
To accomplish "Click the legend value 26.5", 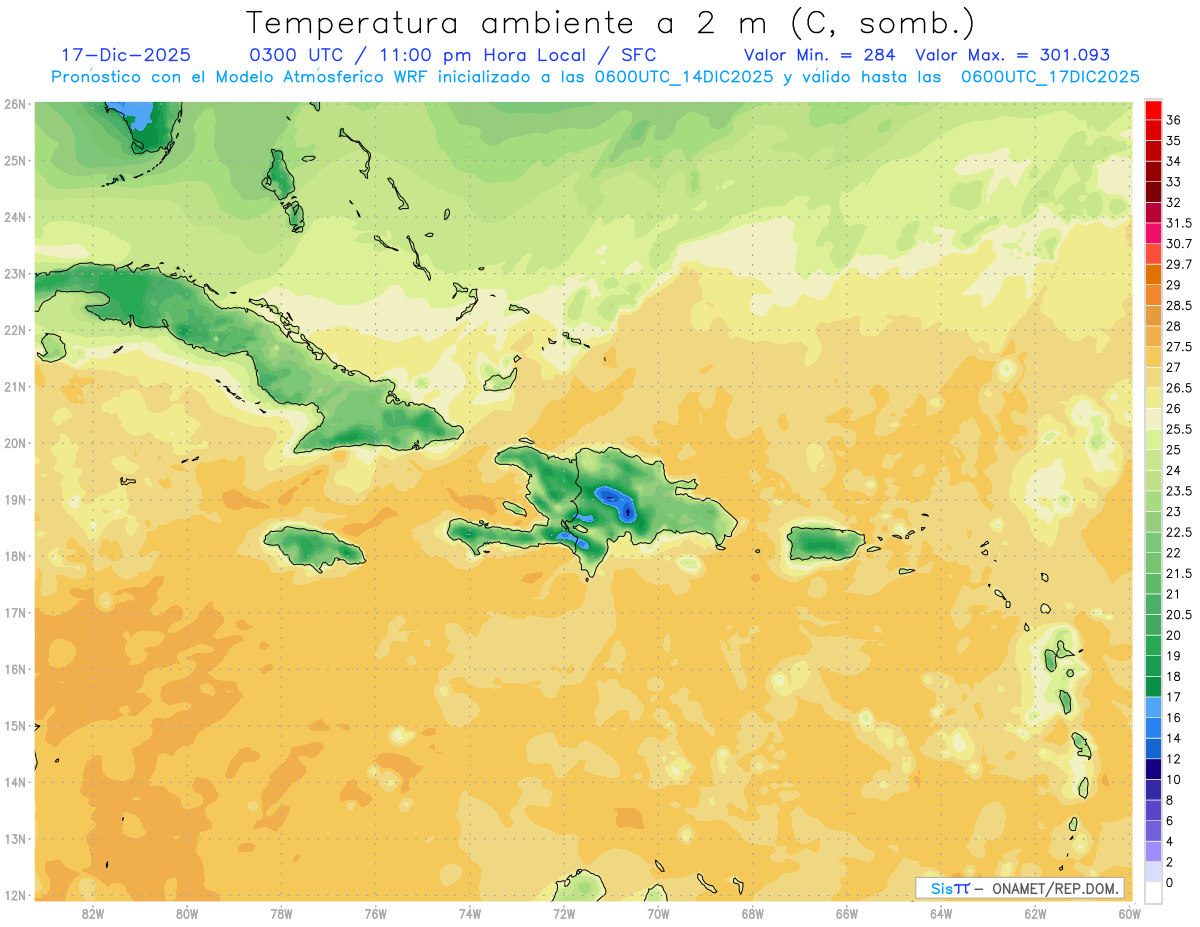I will click(x=1178, y=388).
